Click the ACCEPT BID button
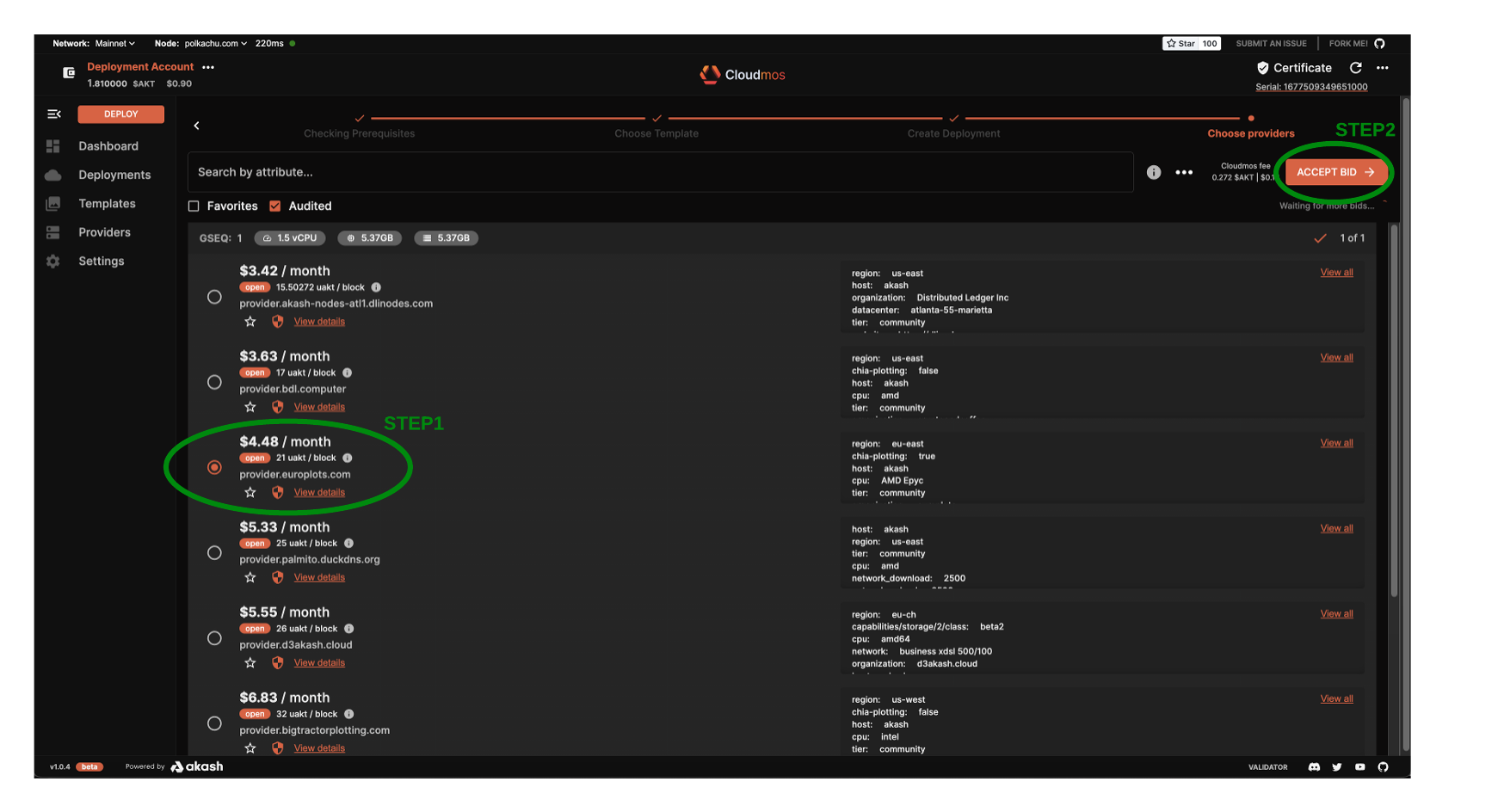The height and width of the screenshot is (812, 1504). [1334, 172]
